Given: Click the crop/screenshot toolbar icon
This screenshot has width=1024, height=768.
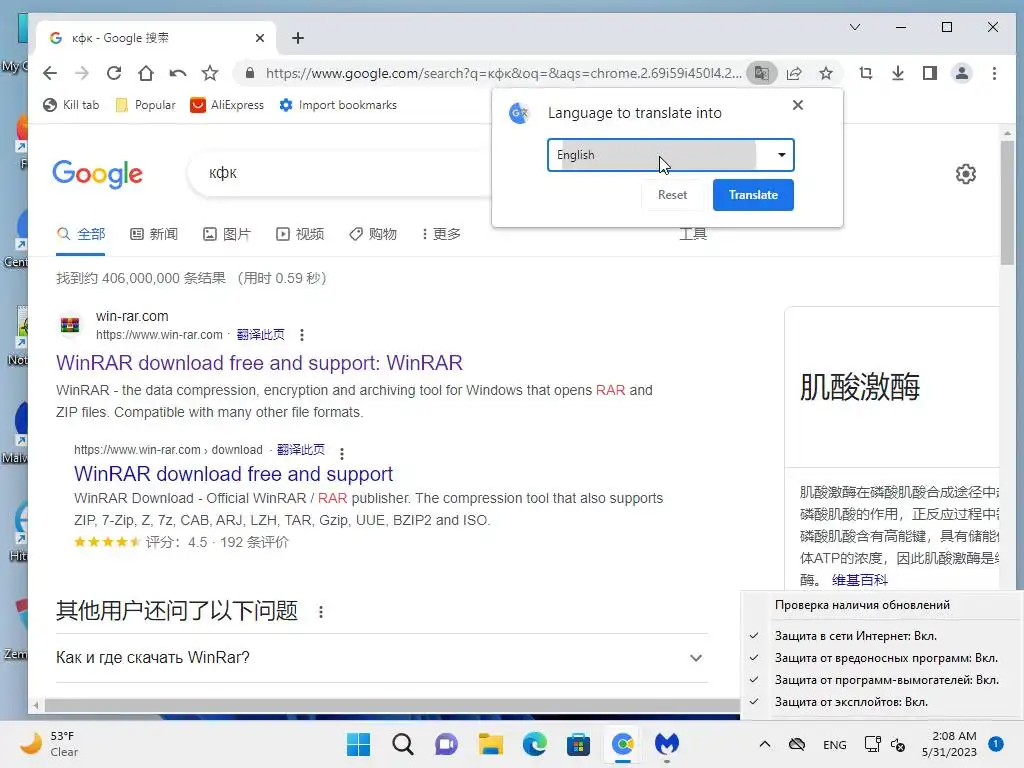Looking at the screenshot, I should pyautogui.click(x=866, y=73).
